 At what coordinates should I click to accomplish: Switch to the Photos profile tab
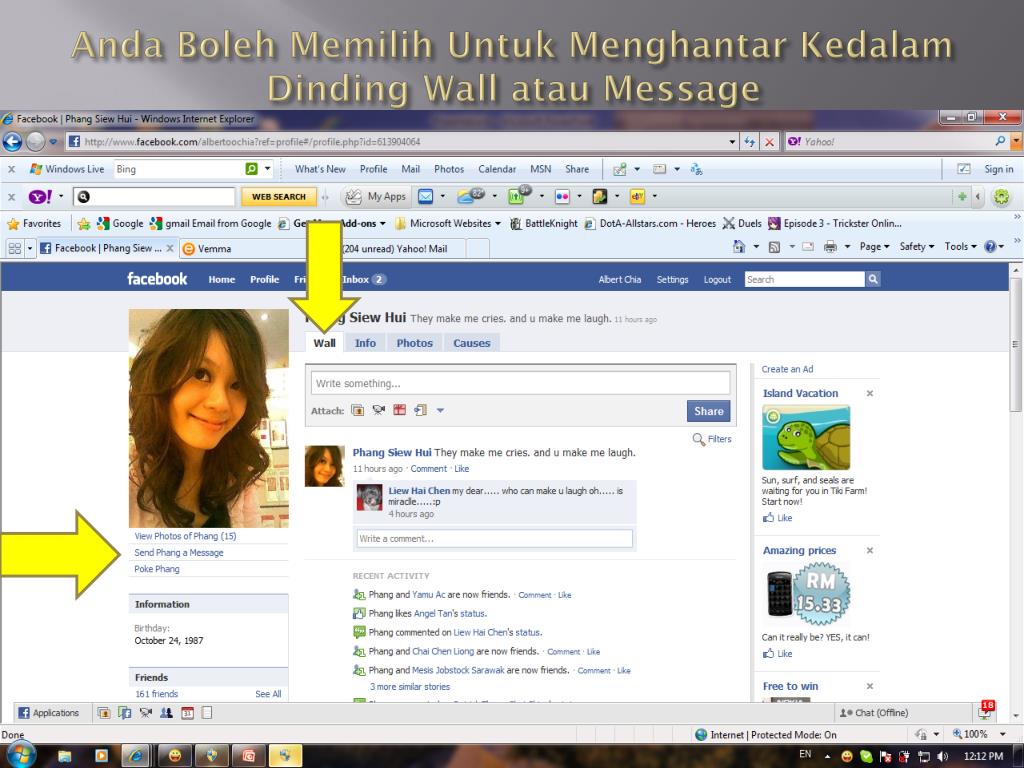pyautogui.click(x=415, y=344)
